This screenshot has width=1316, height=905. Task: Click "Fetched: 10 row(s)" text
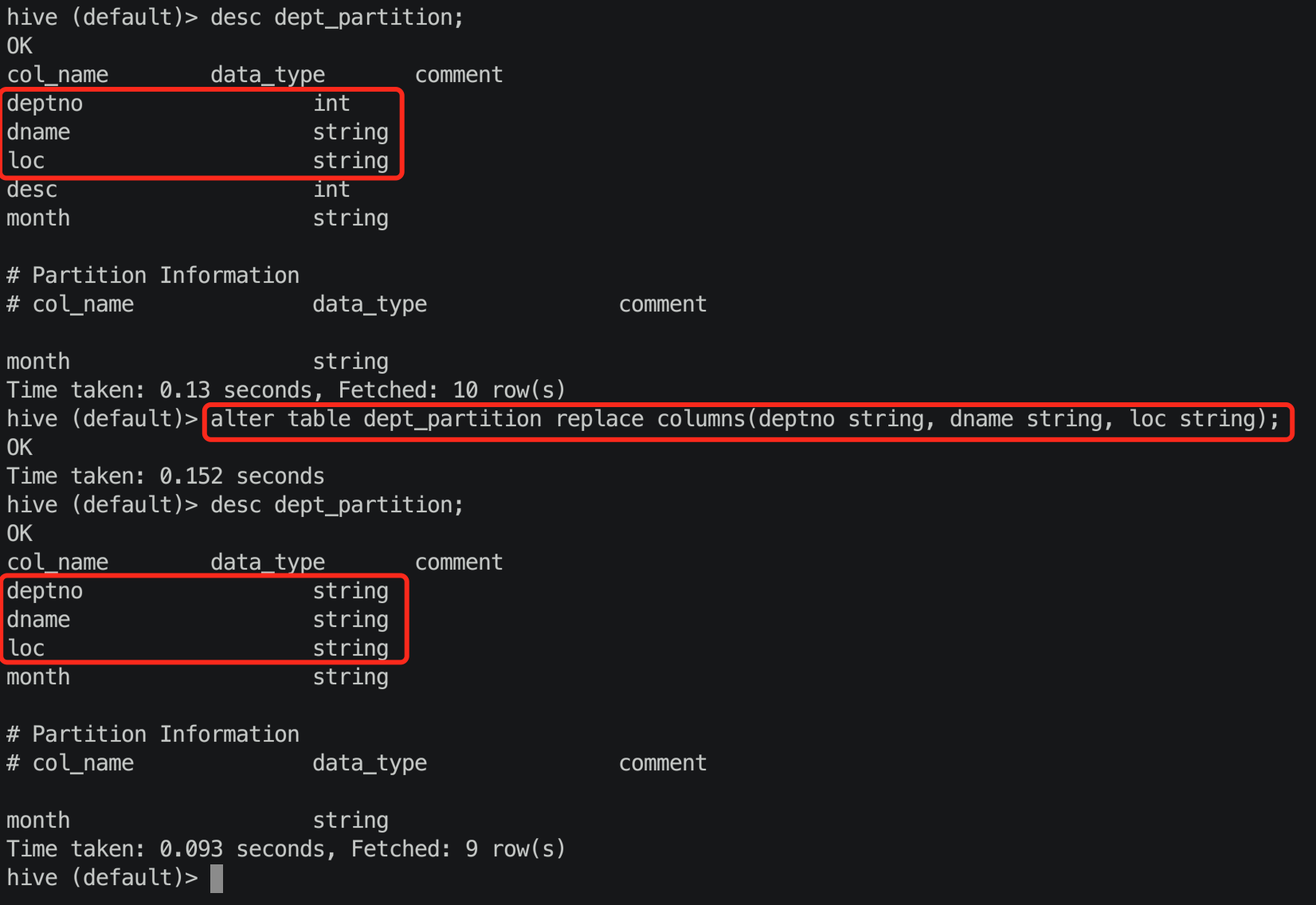click(452, 390)
